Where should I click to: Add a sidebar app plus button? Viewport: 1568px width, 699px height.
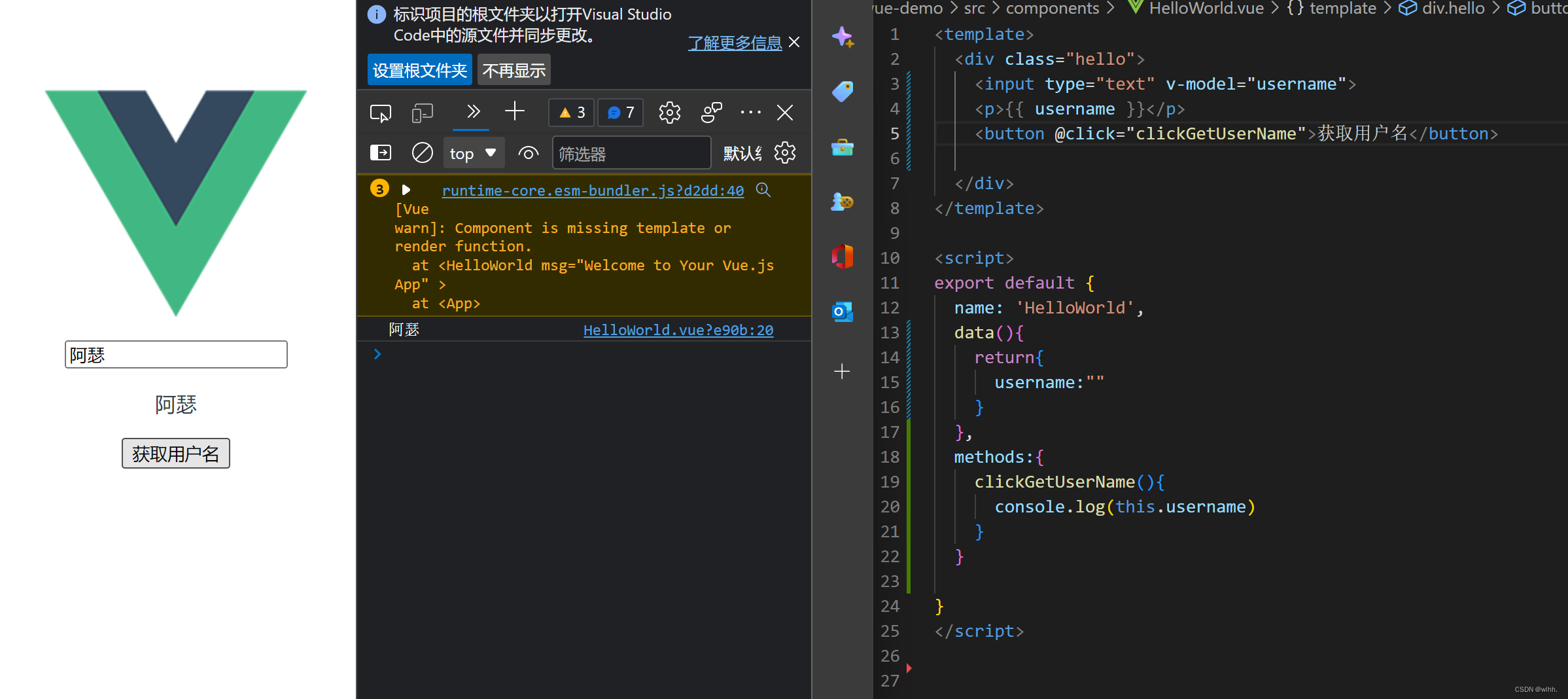click(843, 372)
